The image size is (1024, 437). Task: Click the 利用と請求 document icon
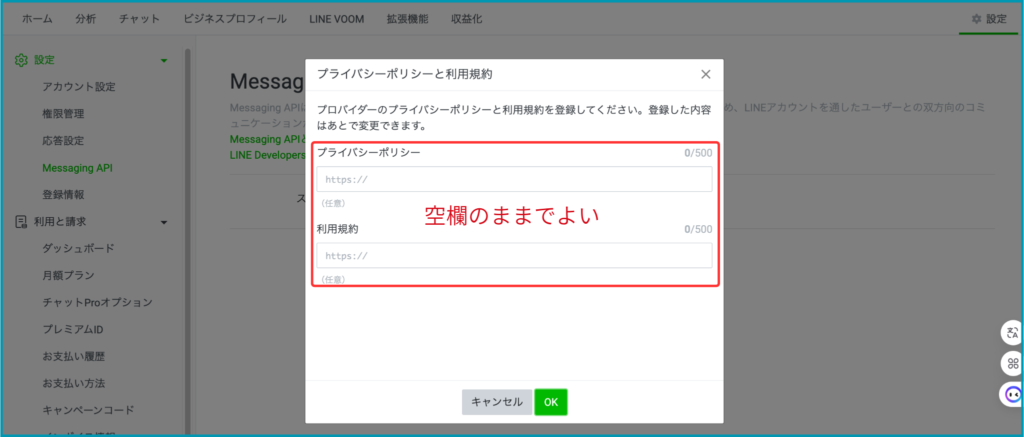tap(21, 221)
